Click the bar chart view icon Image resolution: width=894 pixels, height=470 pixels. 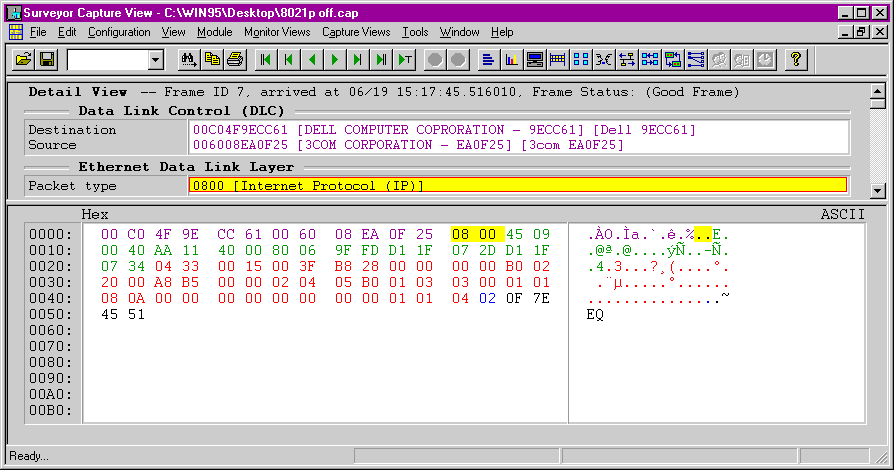(512, 60)
